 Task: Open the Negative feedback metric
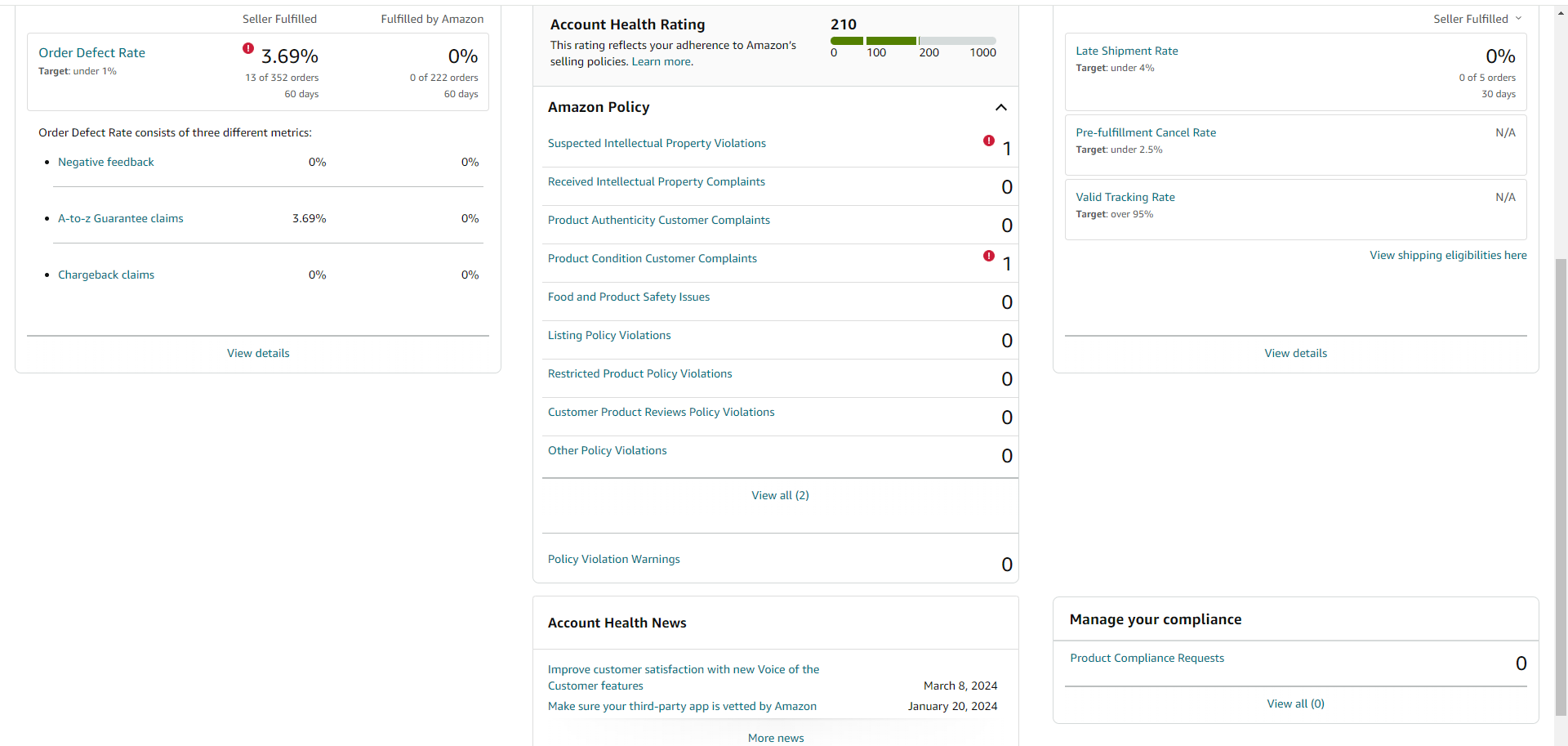(106, 162)
